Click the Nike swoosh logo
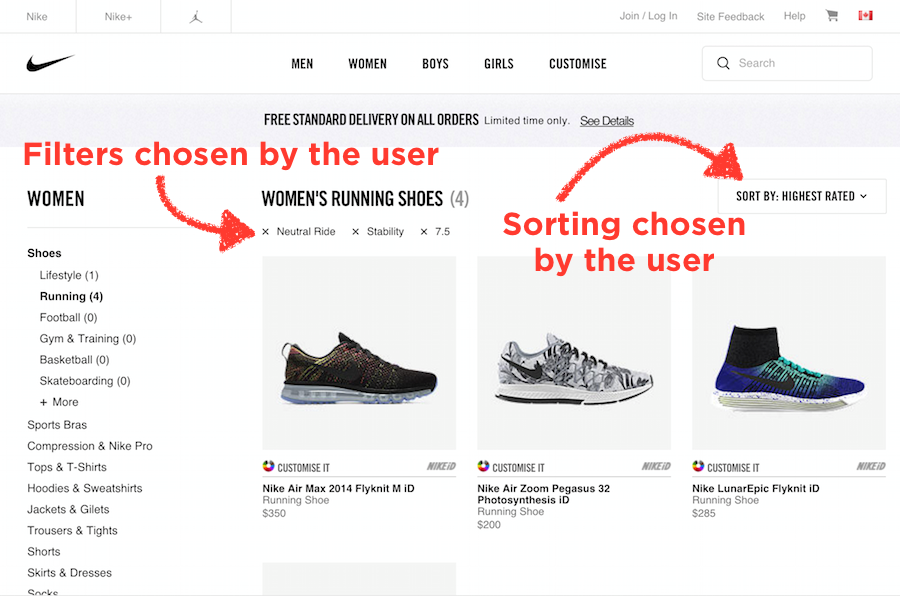 50,64
